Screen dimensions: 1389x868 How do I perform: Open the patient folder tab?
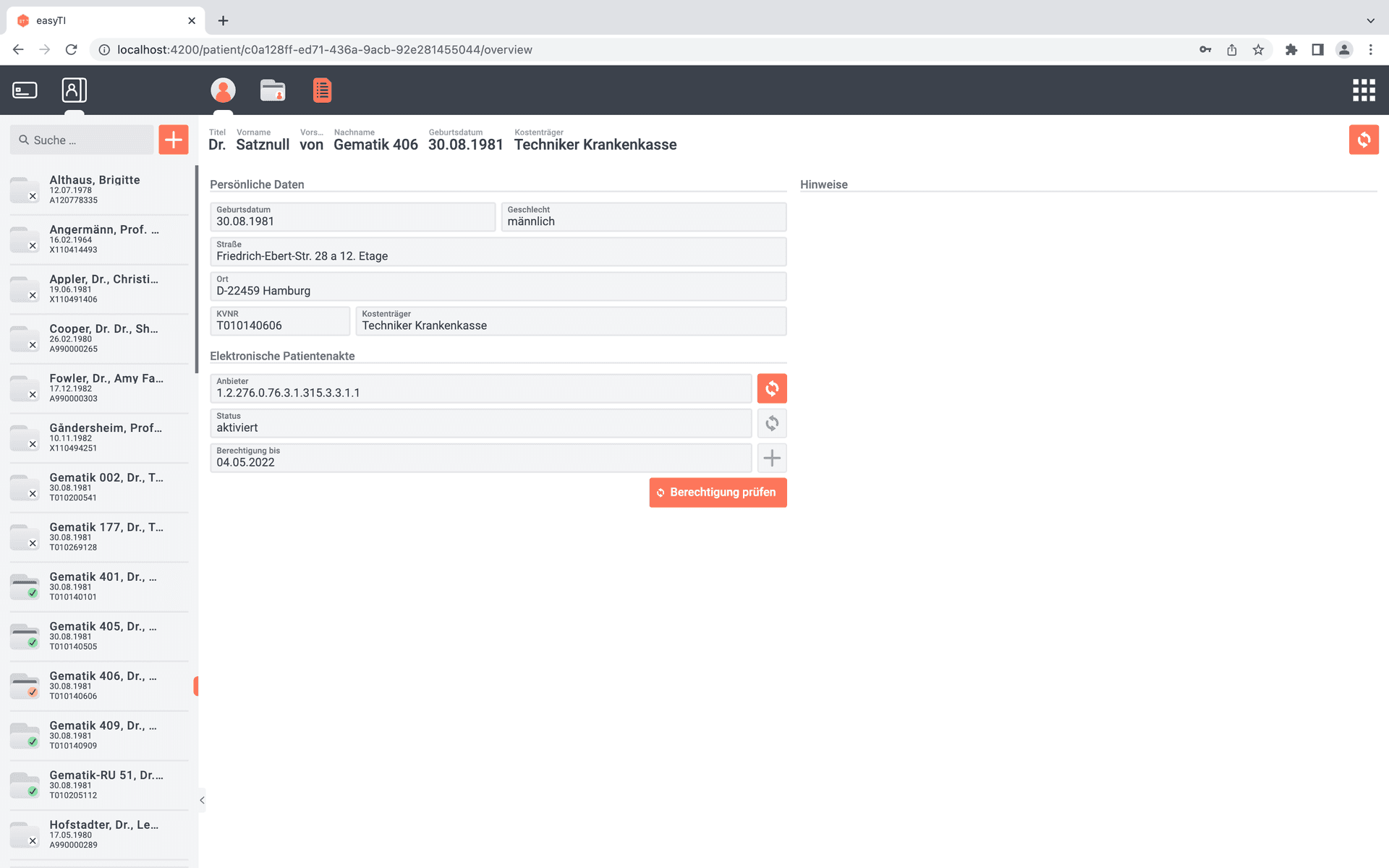(x=273, y=90)
